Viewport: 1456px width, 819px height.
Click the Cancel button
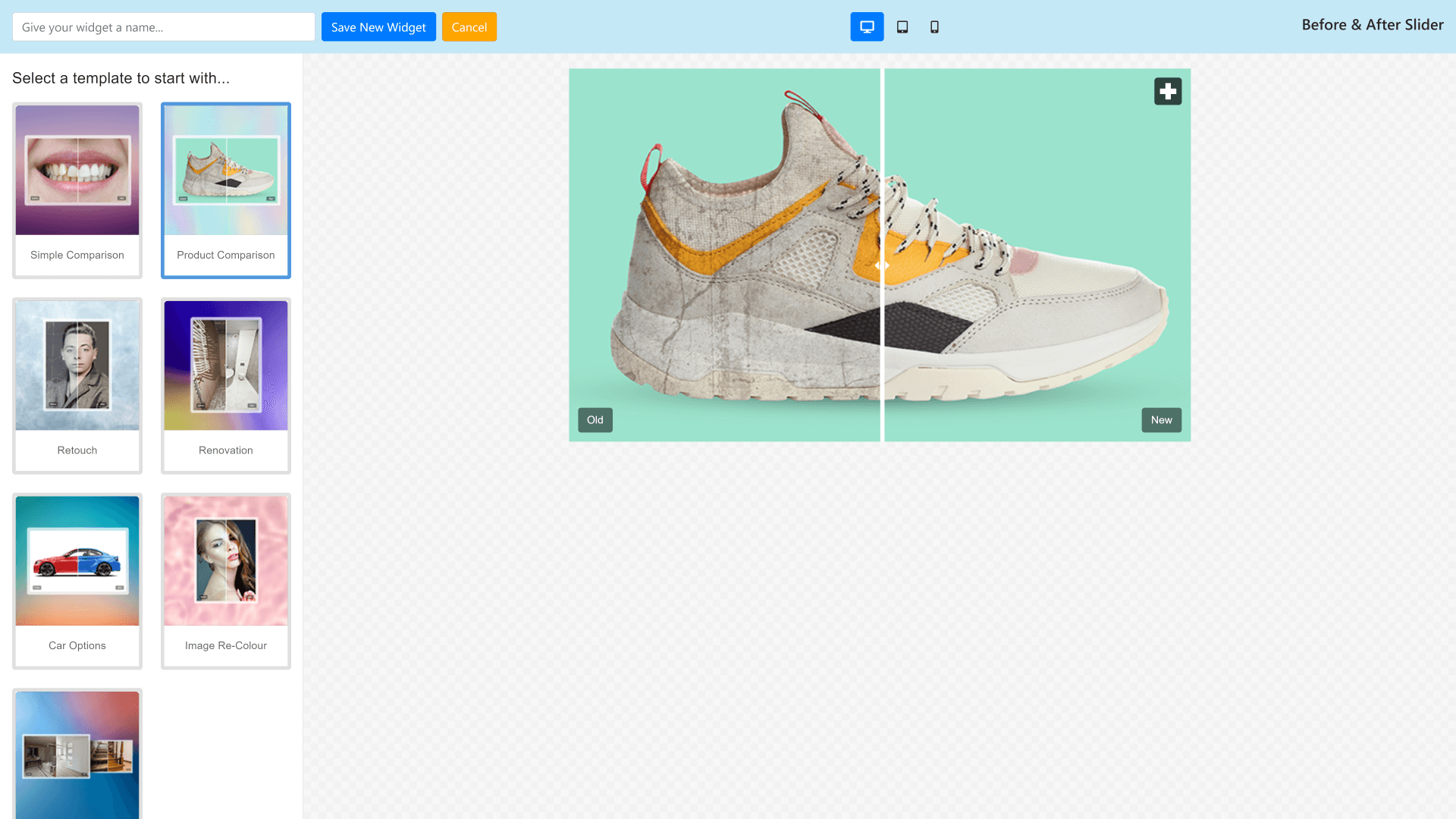click(x=469, y=27)
